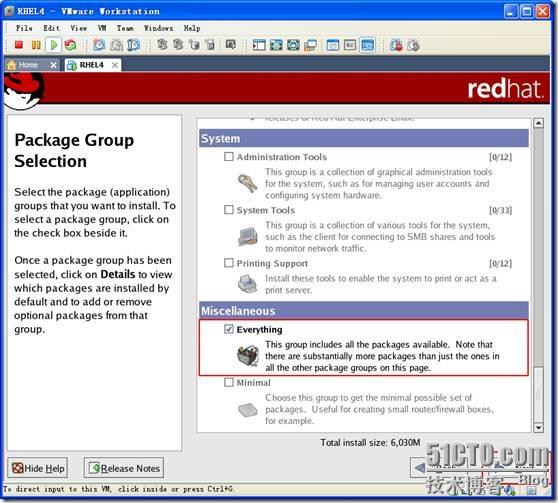Click the appliance view toolbar icon
This screenshot has width=558, height=503.
point(350,45)
